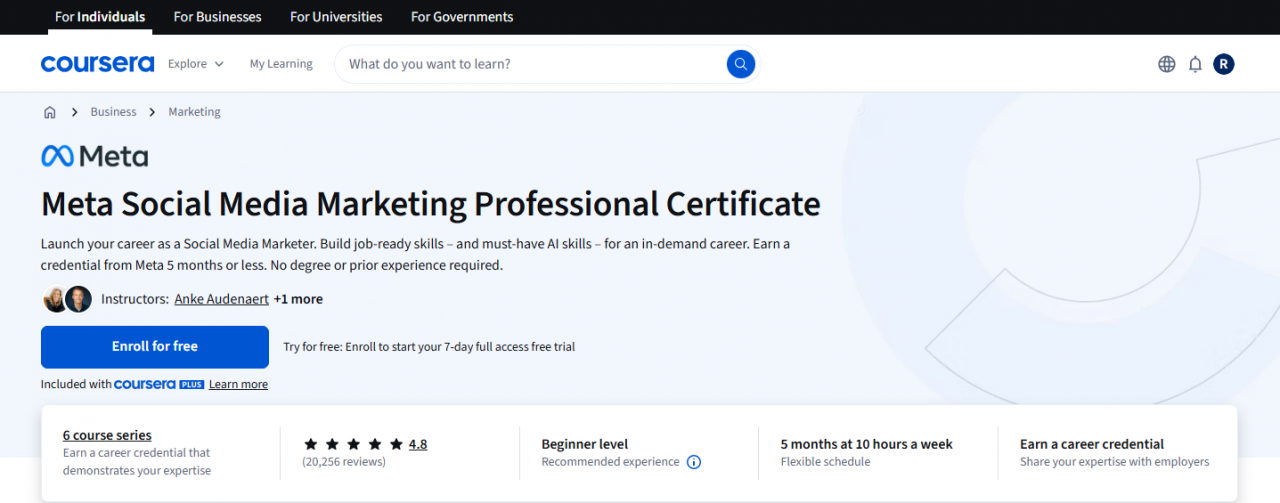Click the search magnifier button
The image size is (1280, 503).
point(741,64)
